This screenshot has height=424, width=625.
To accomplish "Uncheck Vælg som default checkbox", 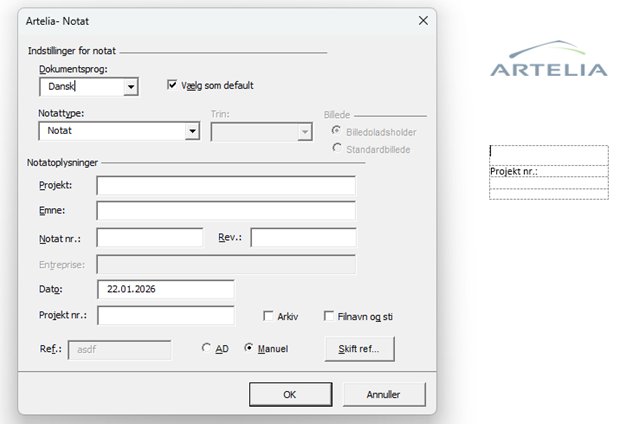I will tap(172, 85).
